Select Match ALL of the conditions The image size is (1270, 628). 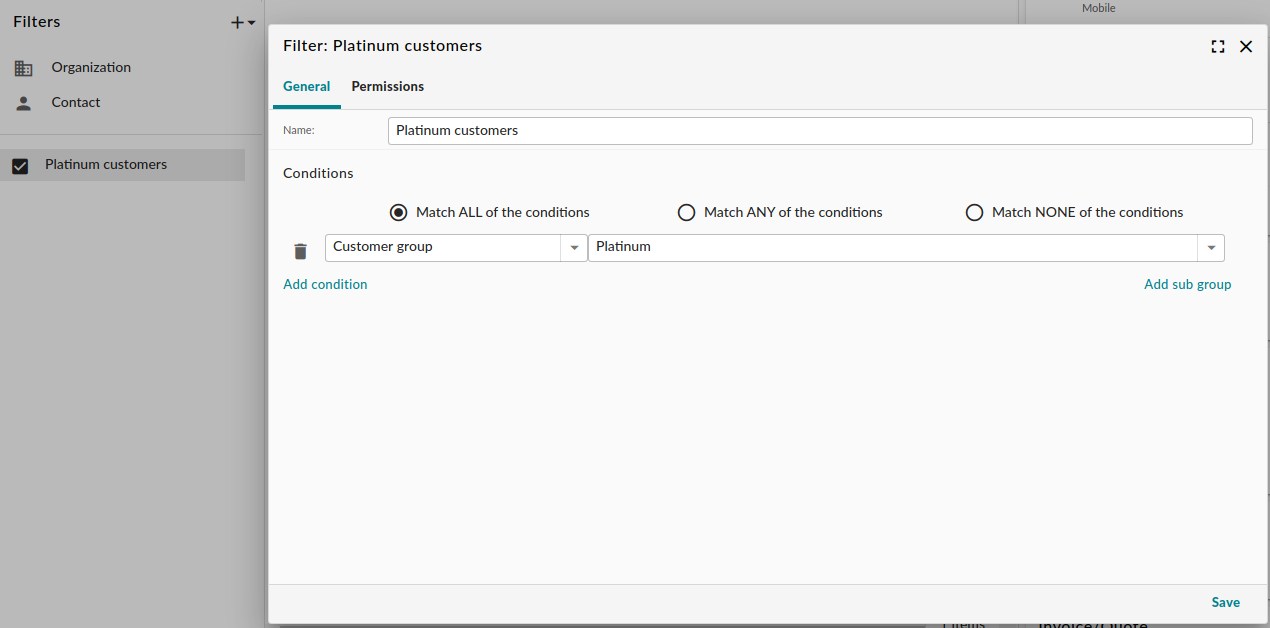[x=399, y=212]
